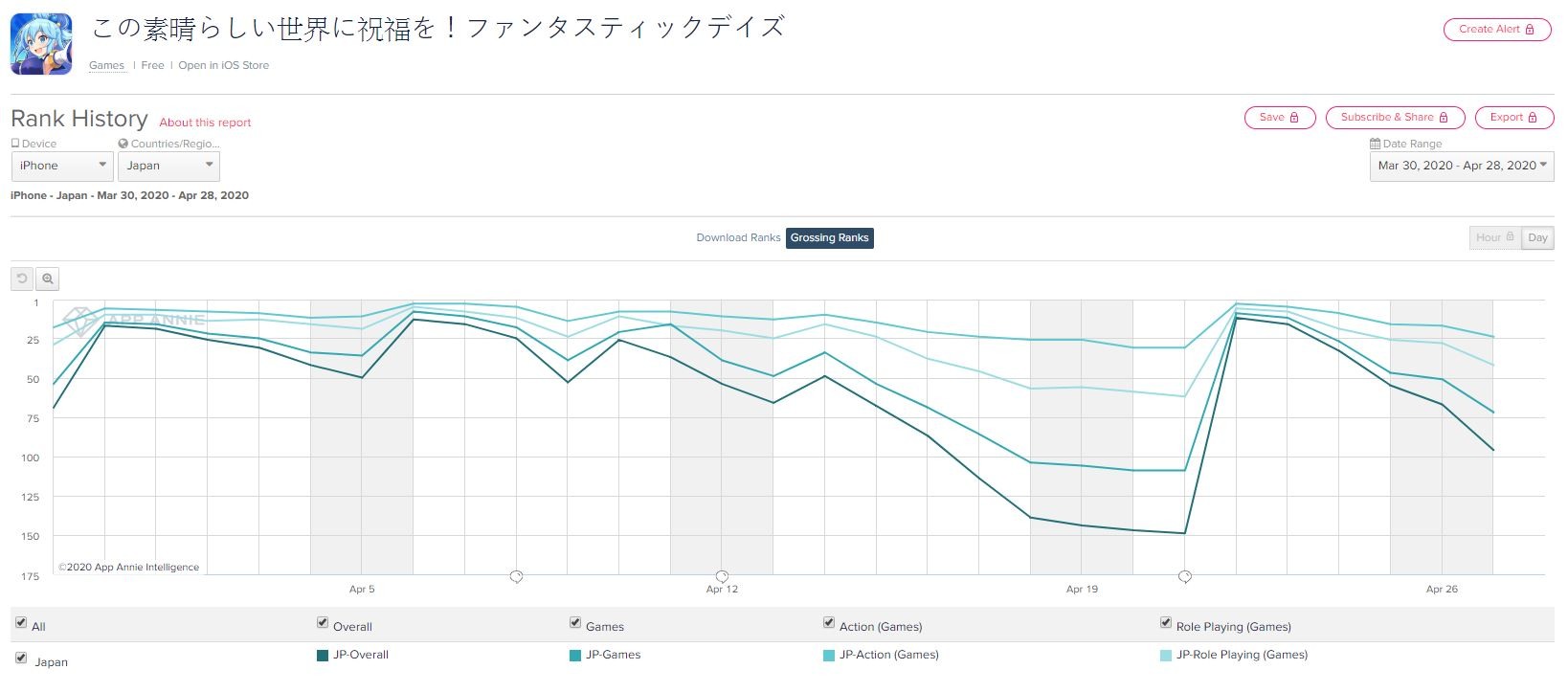Screen dimensions: 1568x692
Task: Click the event marker near Apr 19
Action: tap(1184, 576)
